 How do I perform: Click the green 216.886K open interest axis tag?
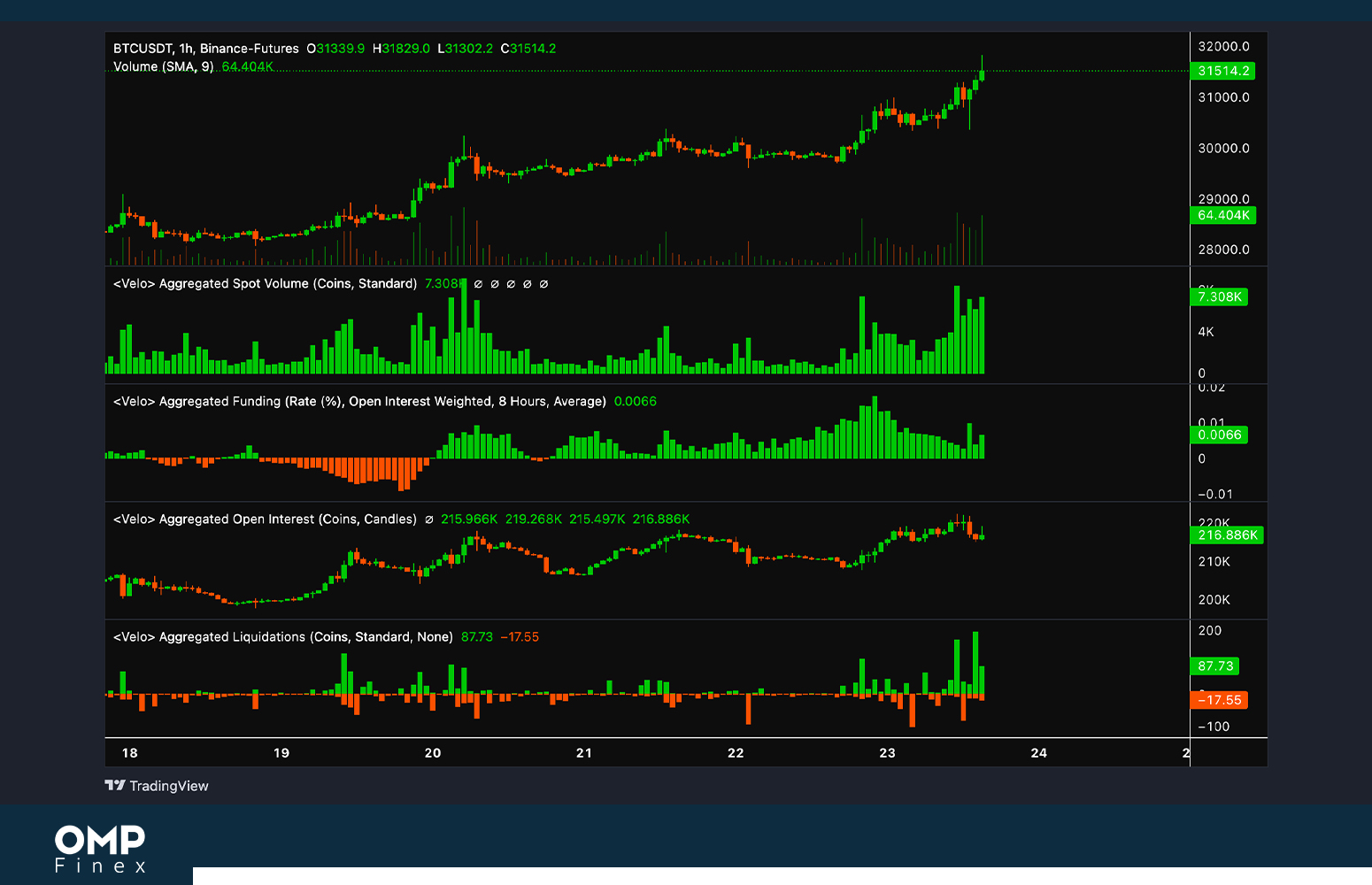[x=1227, y=535]
